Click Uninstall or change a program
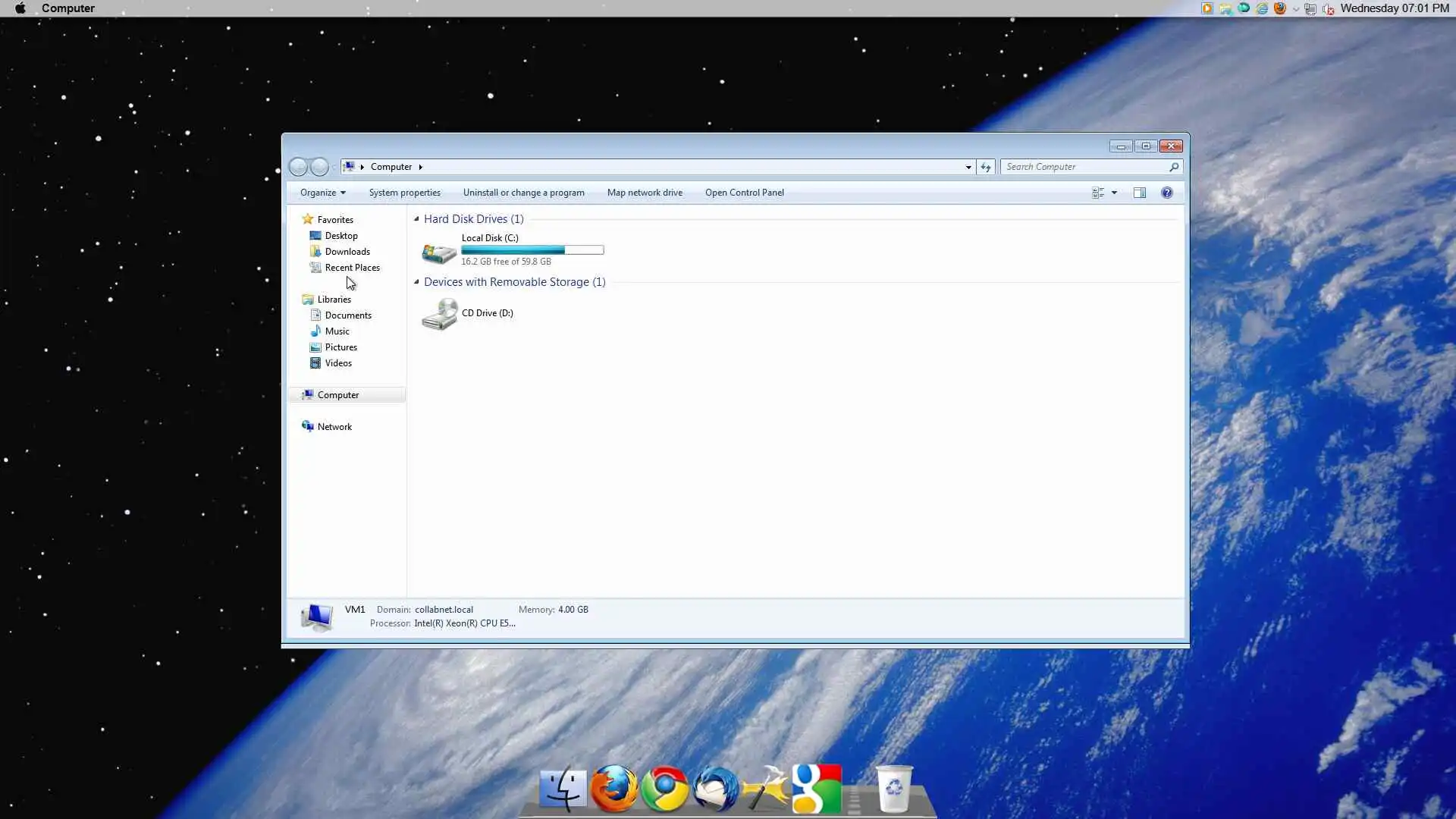Image resolution: width=1456 pixels, height=819 pixels. pos(523,193)
